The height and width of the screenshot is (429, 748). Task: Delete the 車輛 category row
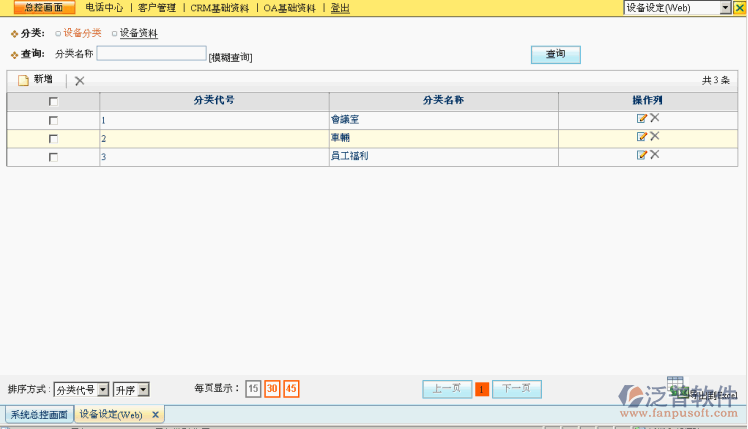click(x=655, y=136)
